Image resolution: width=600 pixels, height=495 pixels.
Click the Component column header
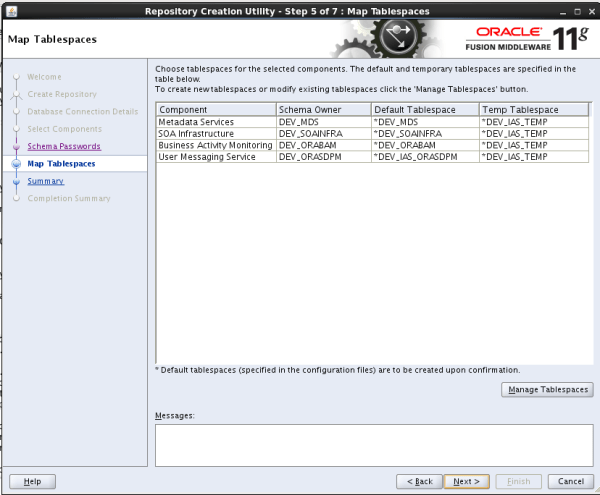point(215,109)
